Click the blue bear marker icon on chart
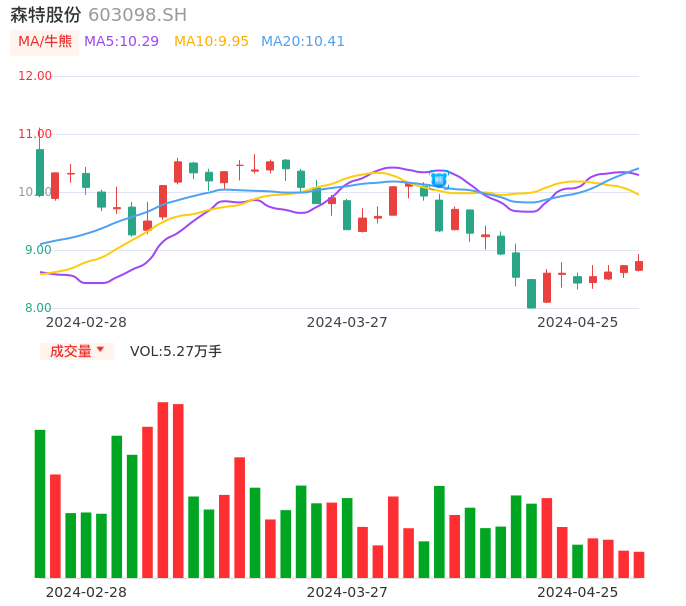Screen dimensions: 686x606 point(438,180)
